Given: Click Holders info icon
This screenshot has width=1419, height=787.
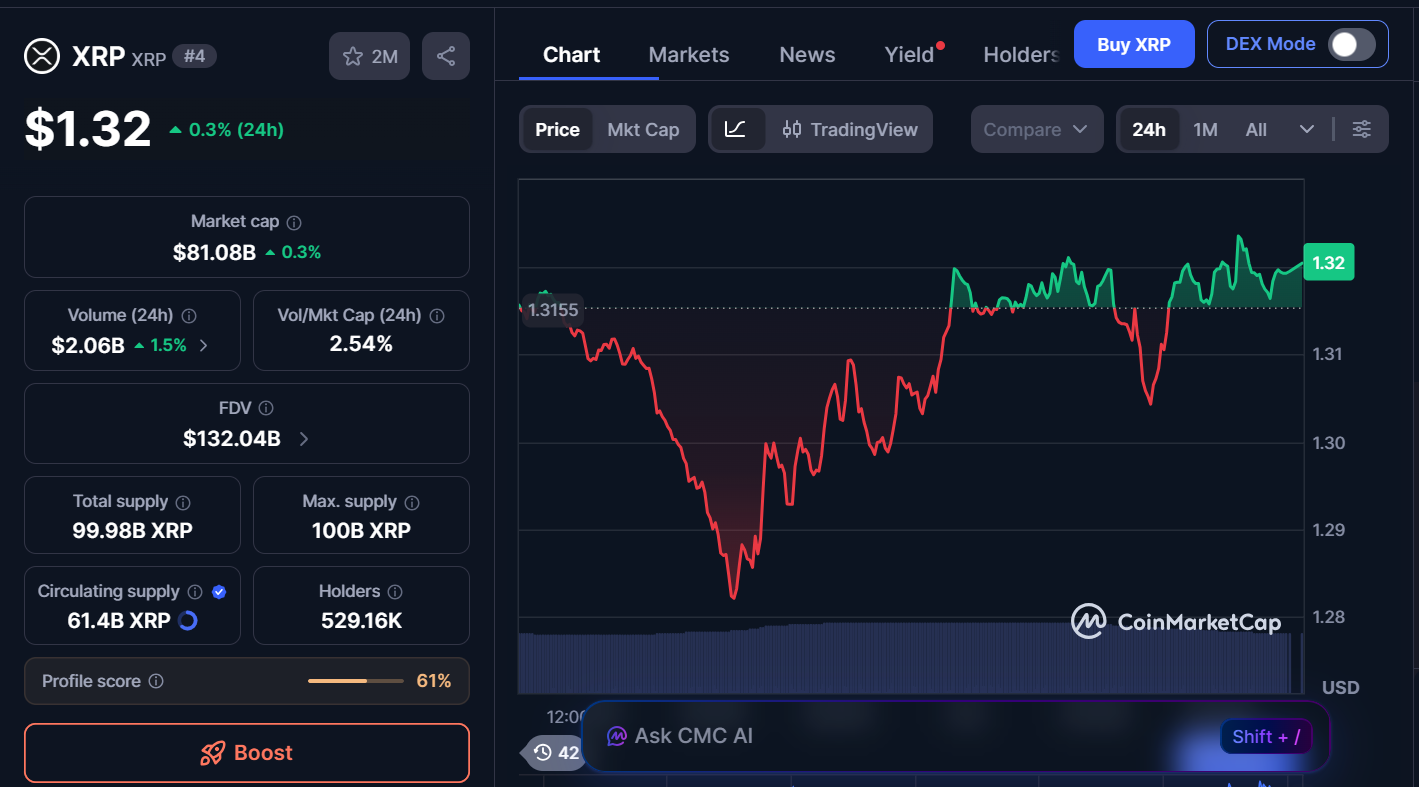Looking at the screenshot, I should click(395, 592).
